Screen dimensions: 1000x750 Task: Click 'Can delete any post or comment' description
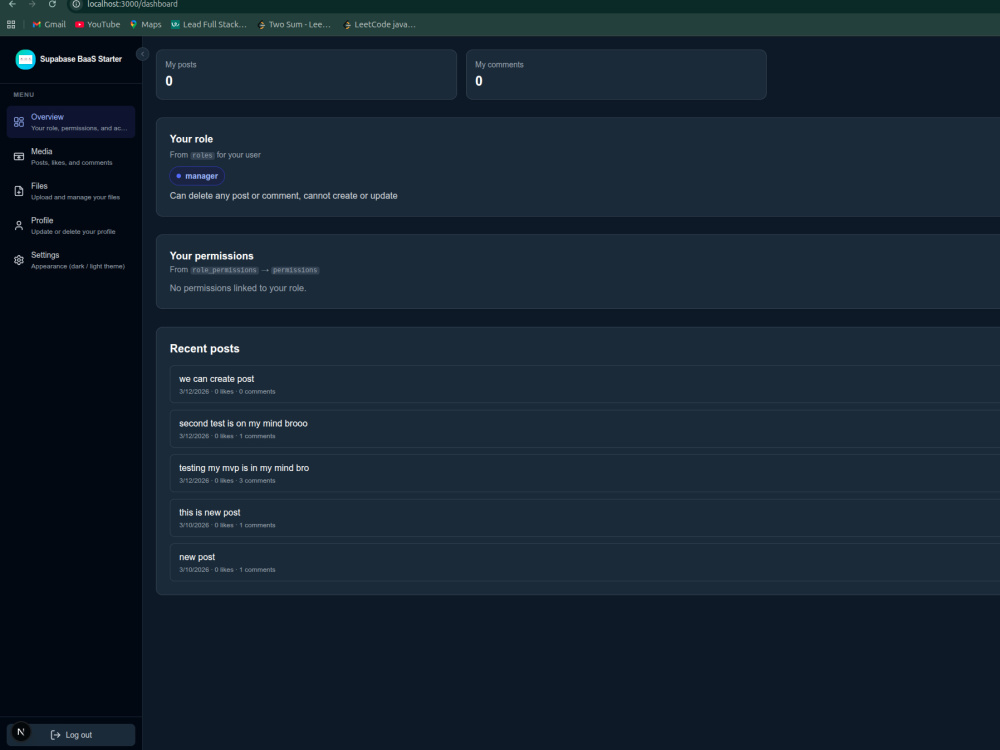pyautogui.click(x=283, y=196)
